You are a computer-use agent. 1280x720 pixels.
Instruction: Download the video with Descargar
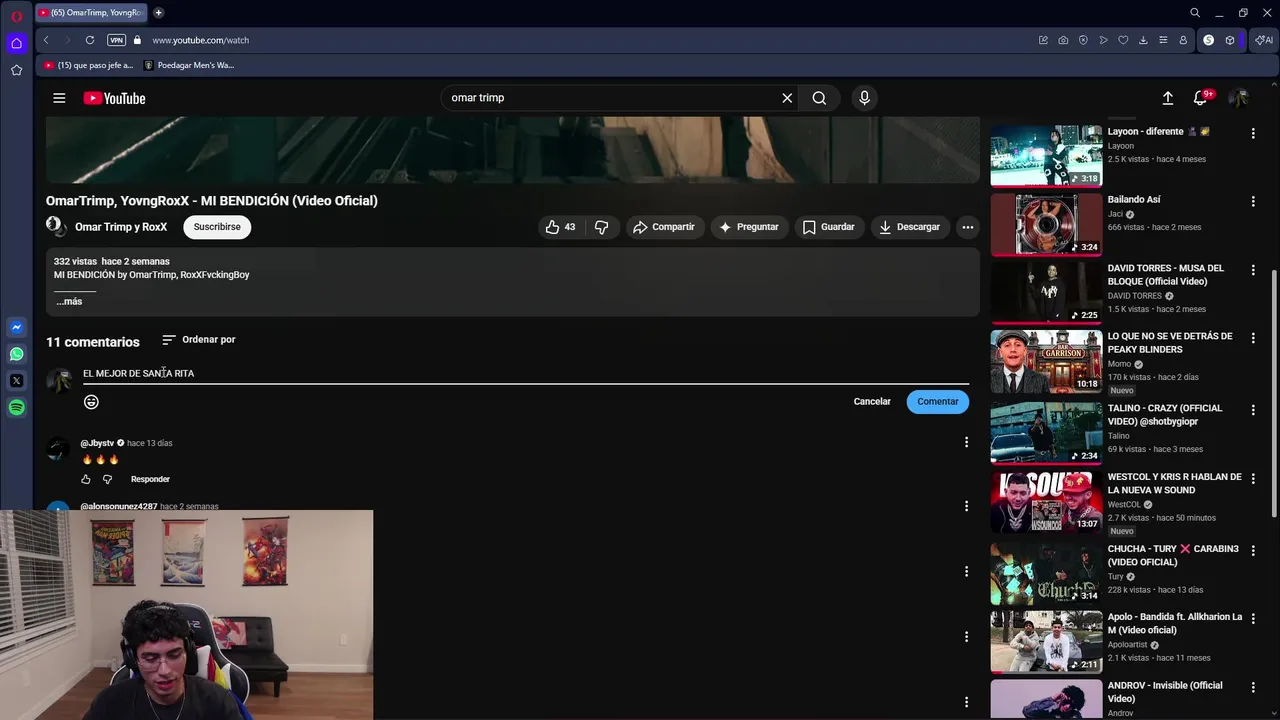[909, 227]
